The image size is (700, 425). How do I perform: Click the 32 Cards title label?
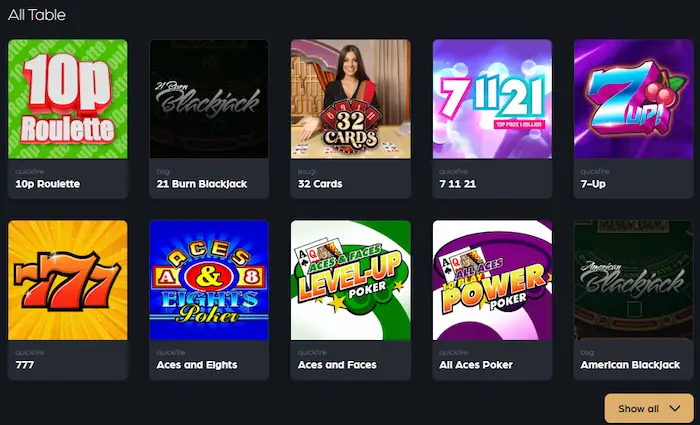click(320, 184)
